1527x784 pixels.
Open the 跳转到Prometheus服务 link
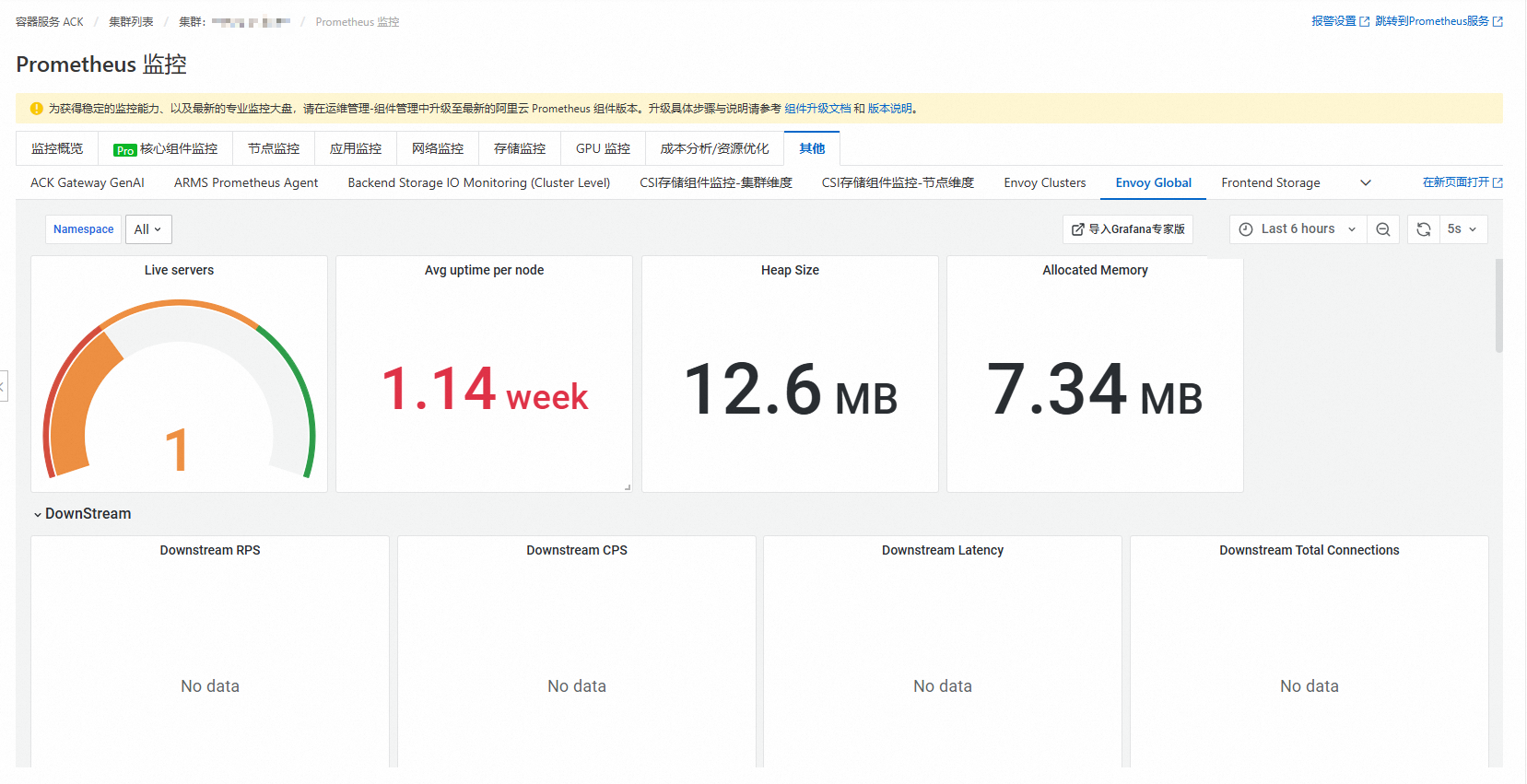click(1432, 21)
